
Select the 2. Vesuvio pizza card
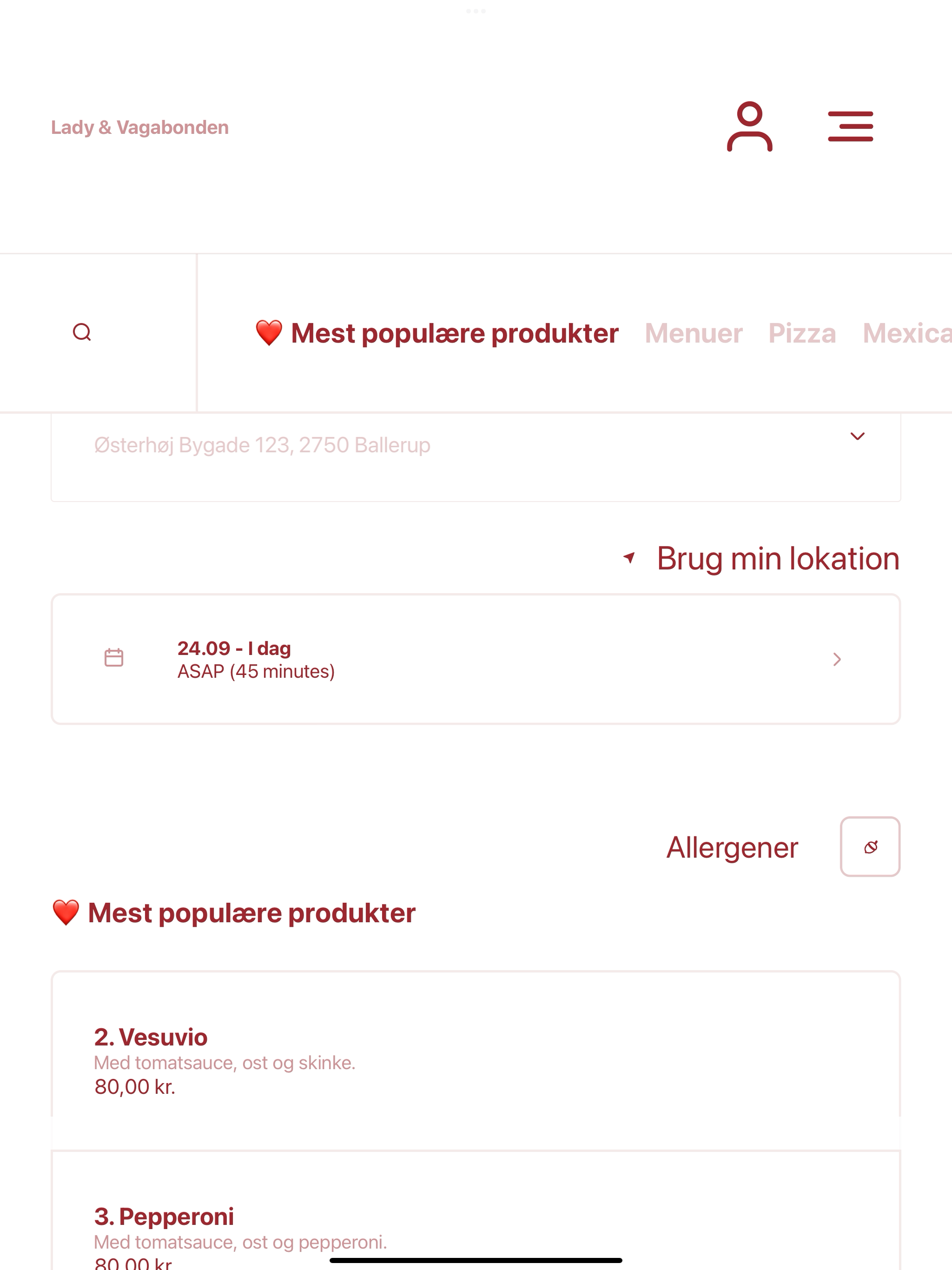(476, 1060)
